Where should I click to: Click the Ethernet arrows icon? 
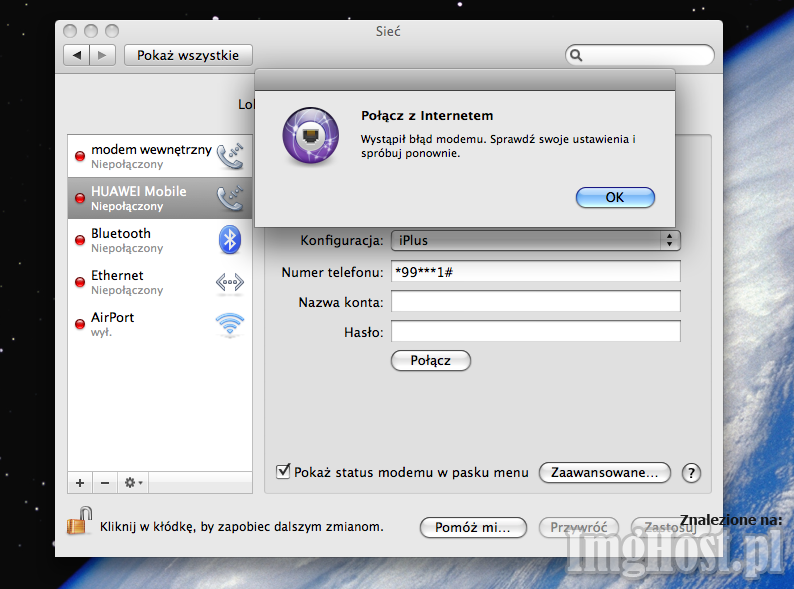[230, 282]
